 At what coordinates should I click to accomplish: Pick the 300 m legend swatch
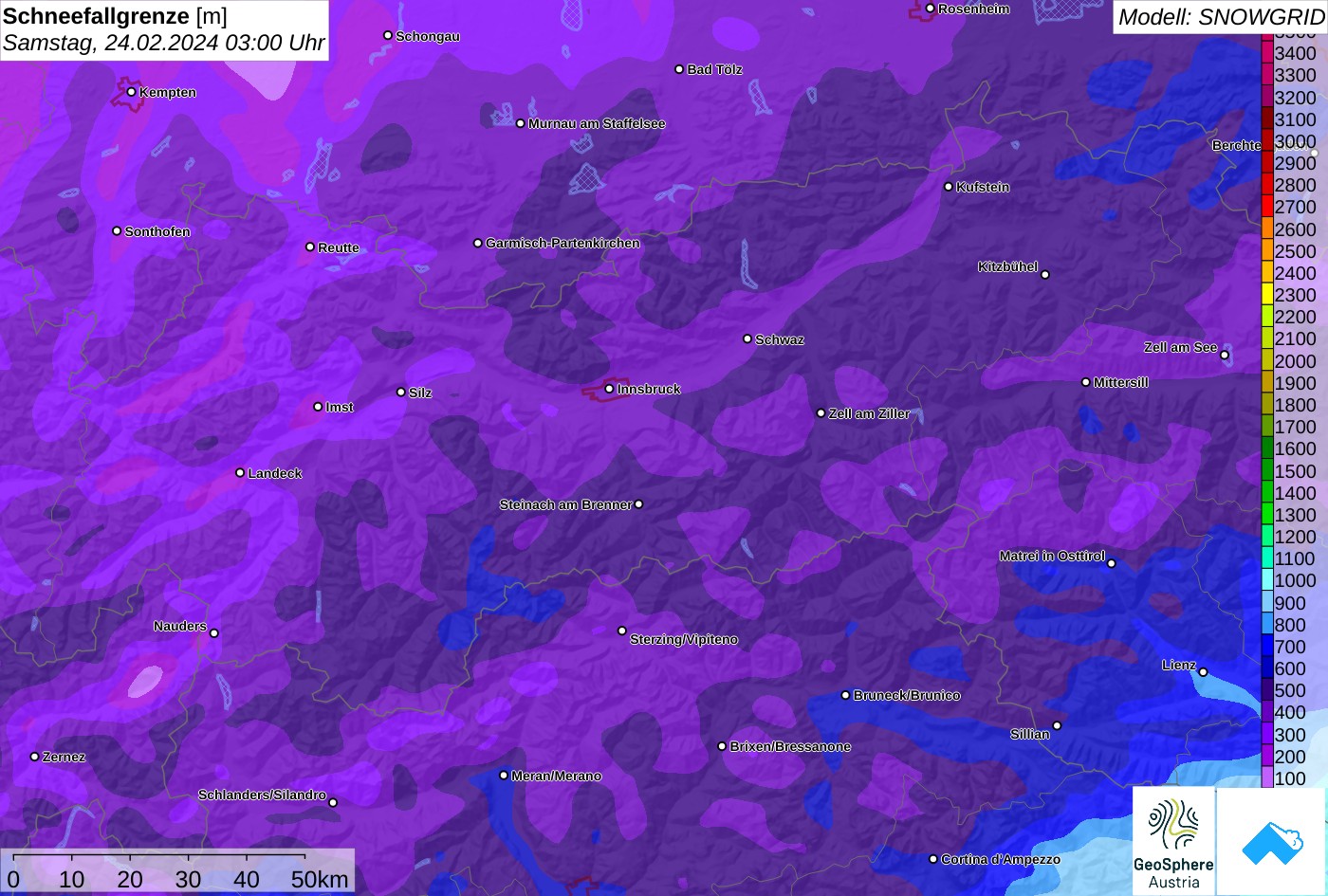tap(1267, 735)
